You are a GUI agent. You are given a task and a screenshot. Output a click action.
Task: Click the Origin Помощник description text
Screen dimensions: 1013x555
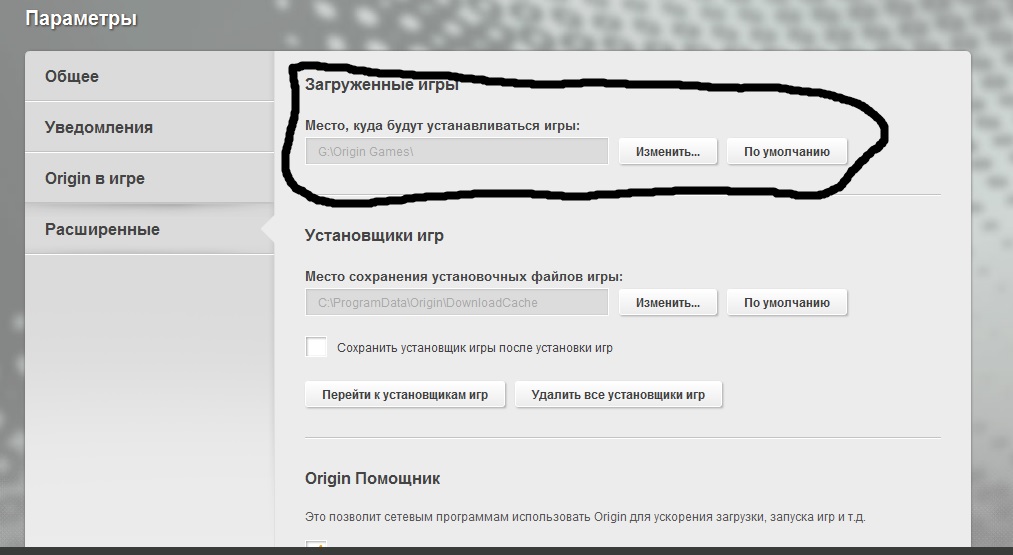585,517
